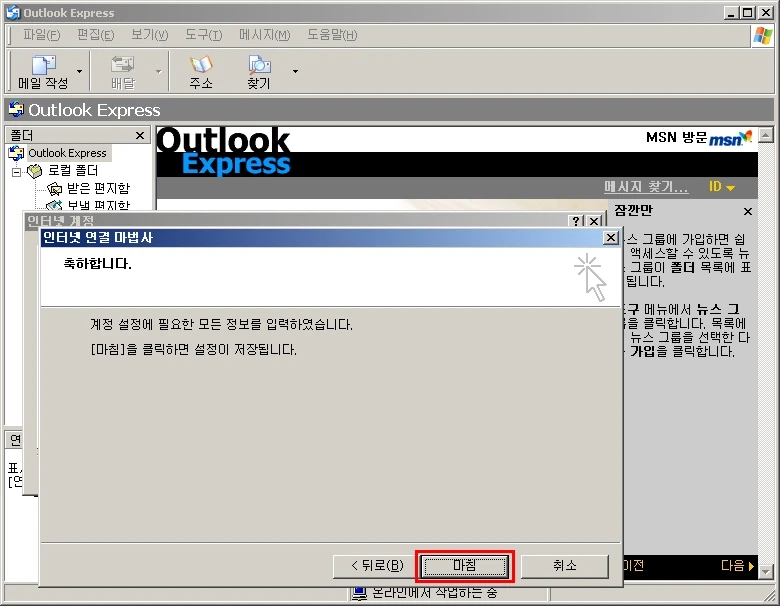Click the 마침 finish button
The height and width of the screenshot is (606, 780).
(x=465, y=566)
